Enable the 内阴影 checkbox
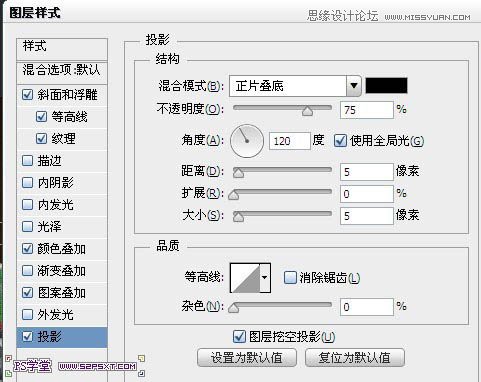Screen dimensions: 481x382 pyautogui.click(x=27, y=183)
